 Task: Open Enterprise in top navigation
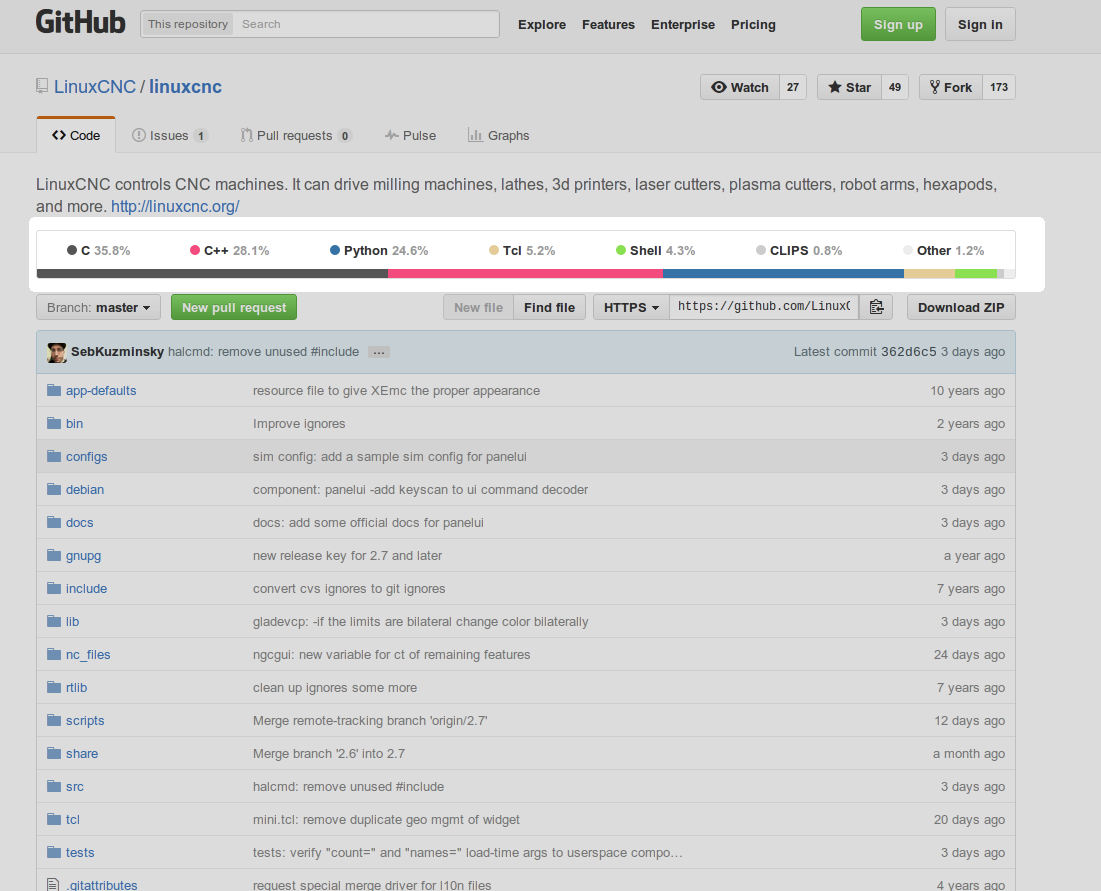coord(683,25)
